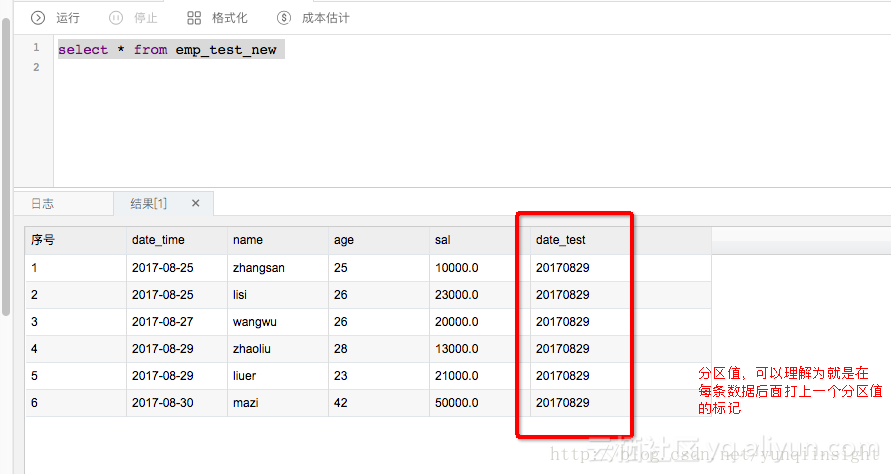Select the cell containing mazi
The image size is (891, 474).
click(278, 403)
